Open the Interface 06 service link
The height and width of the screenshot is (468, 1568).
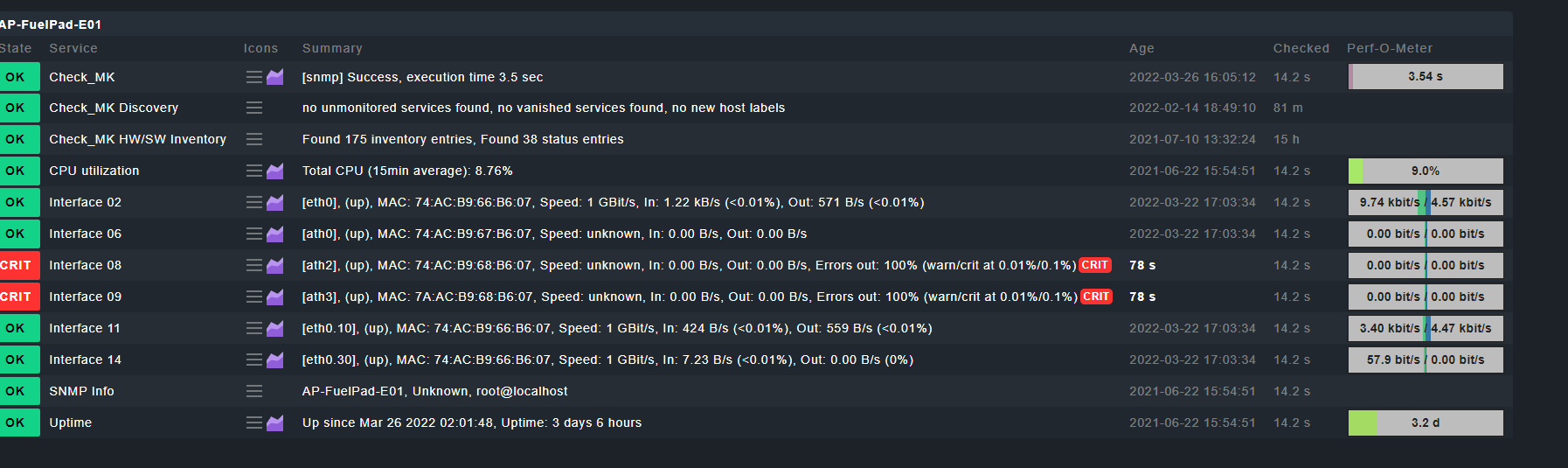point(85,234)
